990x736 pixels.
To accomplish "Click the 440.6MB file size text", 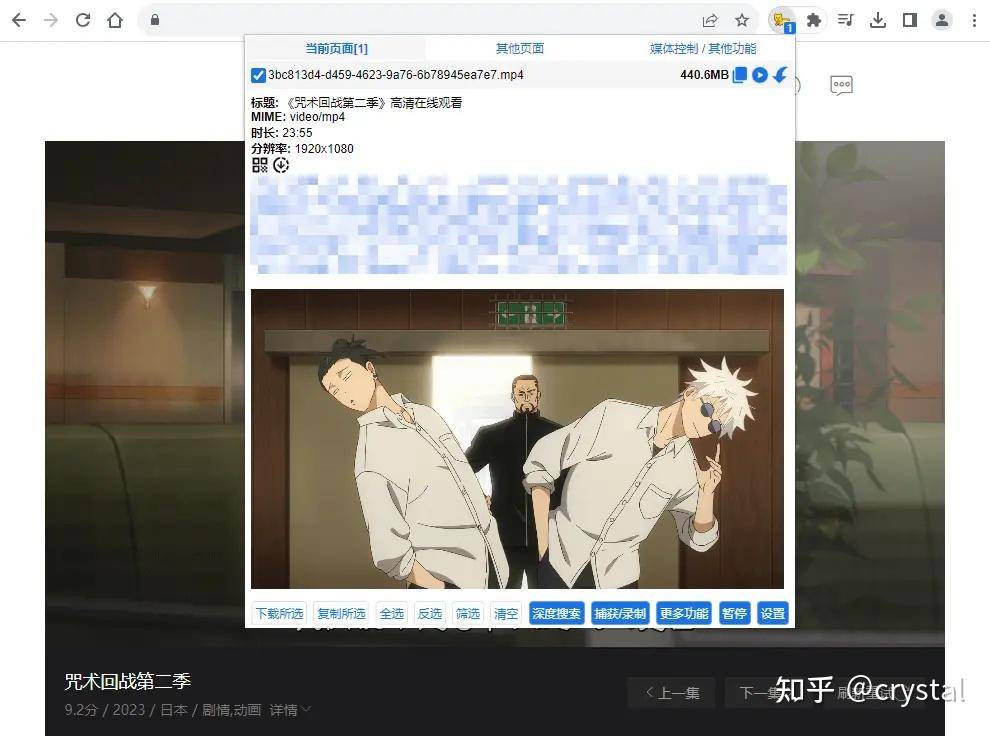I will tap(704, 75).
